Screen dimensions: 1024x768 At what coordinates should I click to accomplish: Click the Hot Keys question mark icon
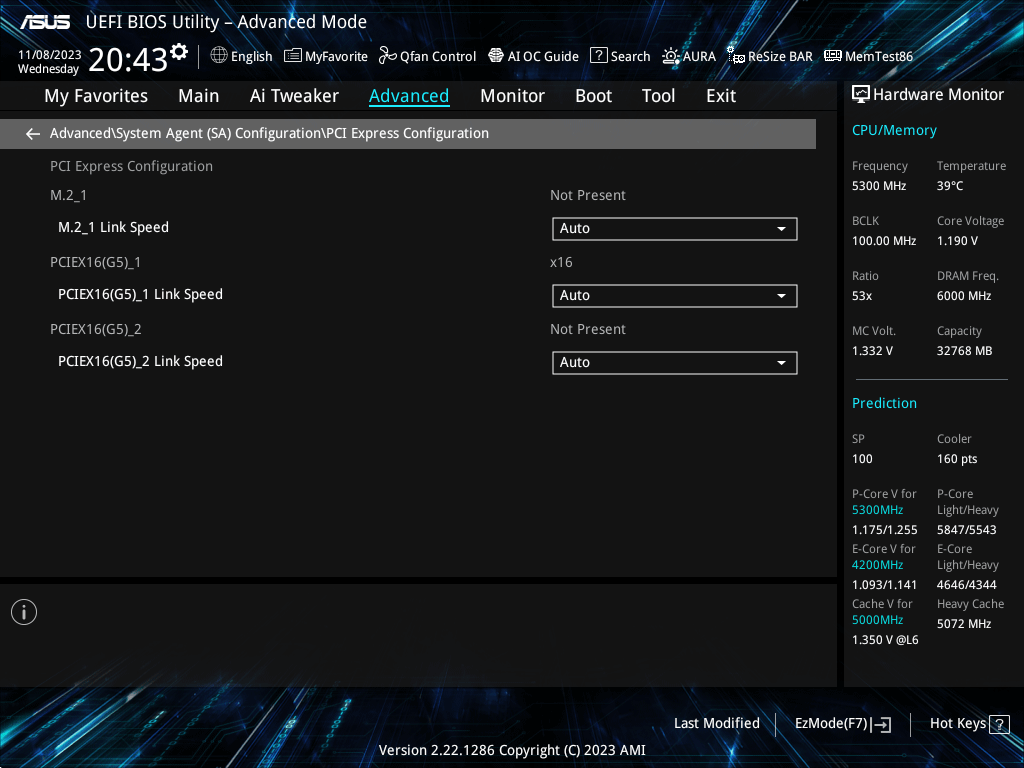(x=999, y=724)
